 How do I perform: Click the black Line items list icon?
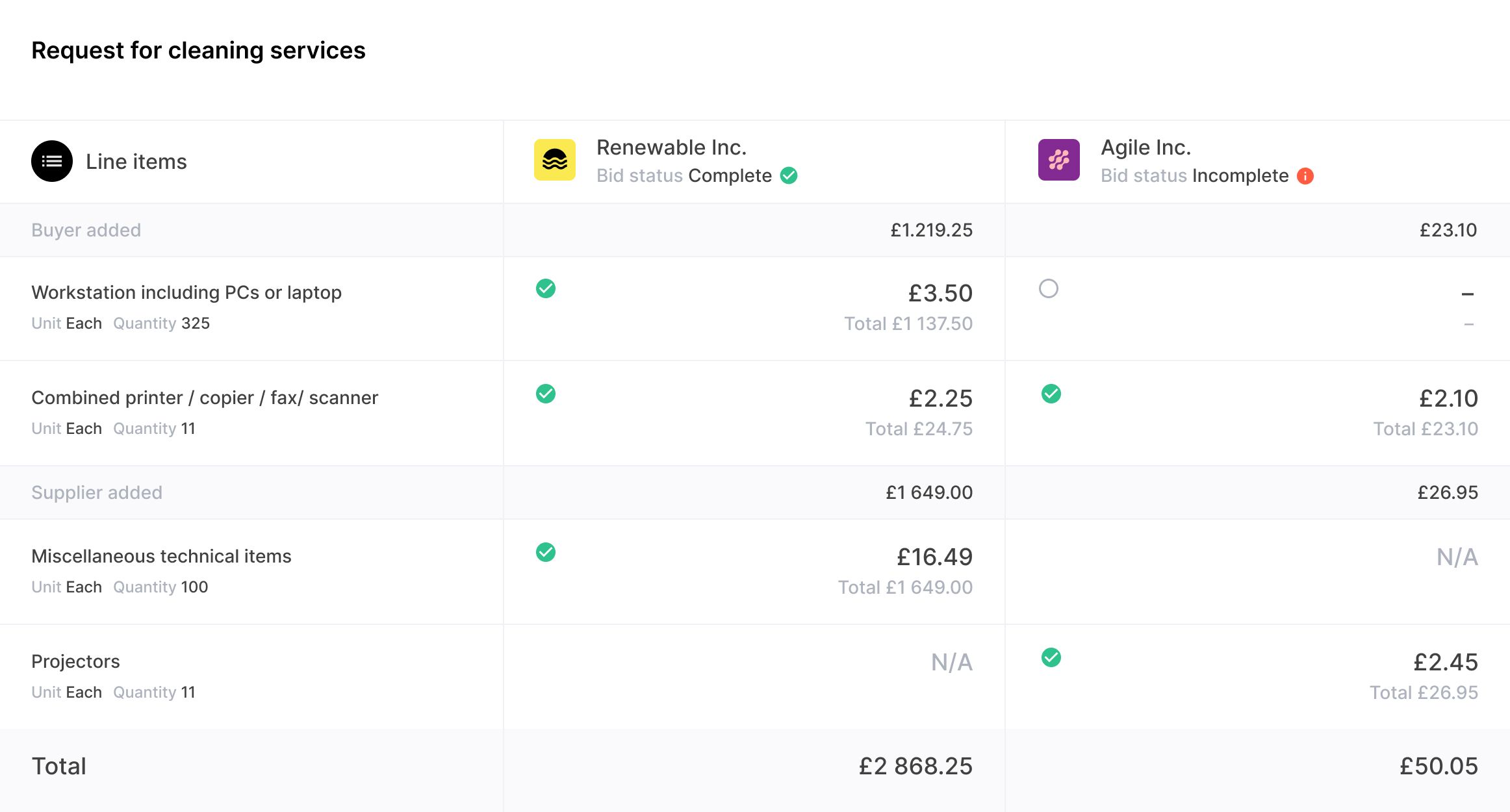(52, 161)
